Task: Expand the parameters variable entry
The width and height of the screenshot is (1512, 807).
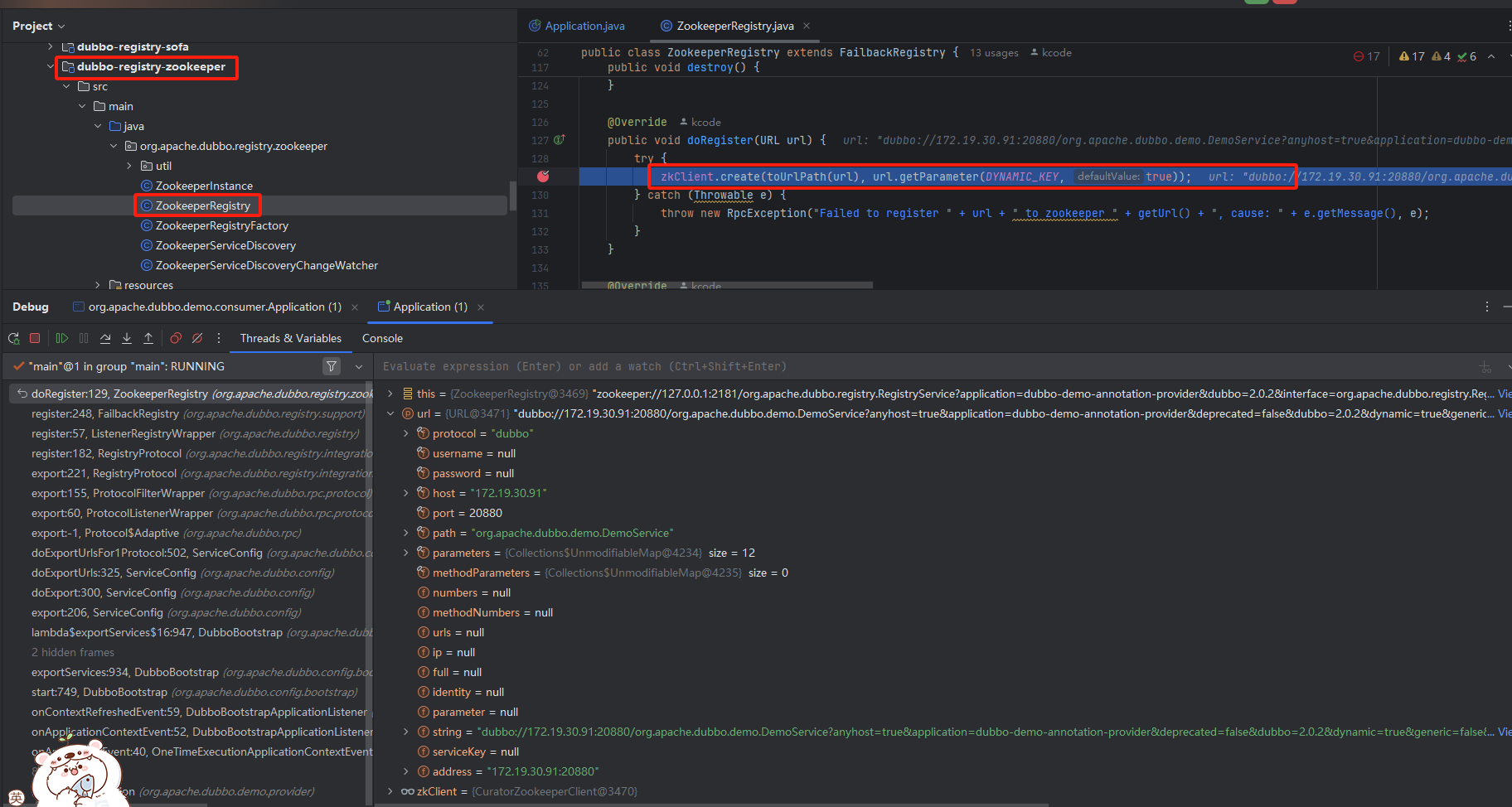Action: [405, 553]
